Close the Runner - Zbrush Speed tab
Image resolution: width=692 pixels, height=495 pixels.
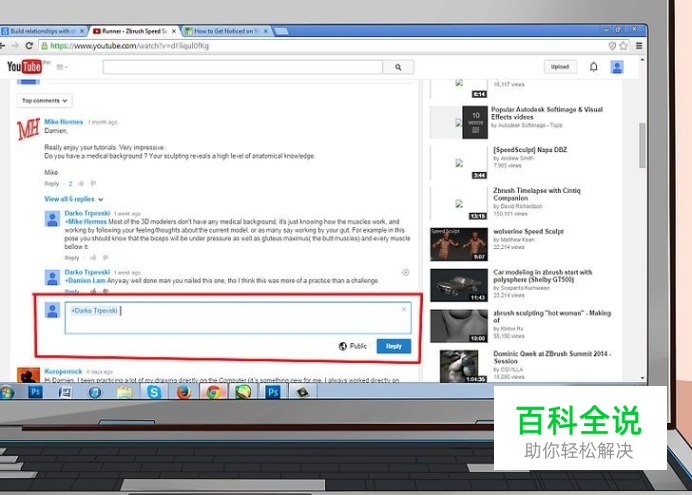[x=173, y=31]
